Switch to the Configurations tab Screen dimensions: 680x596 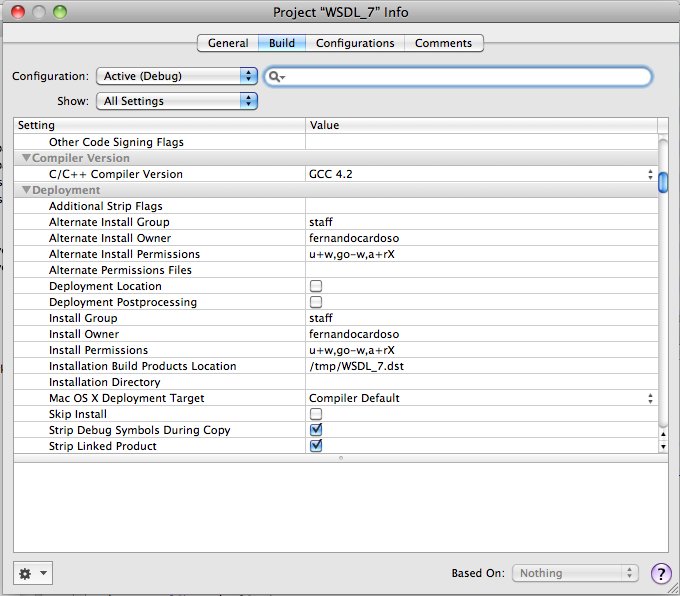(x=355, y=43)
